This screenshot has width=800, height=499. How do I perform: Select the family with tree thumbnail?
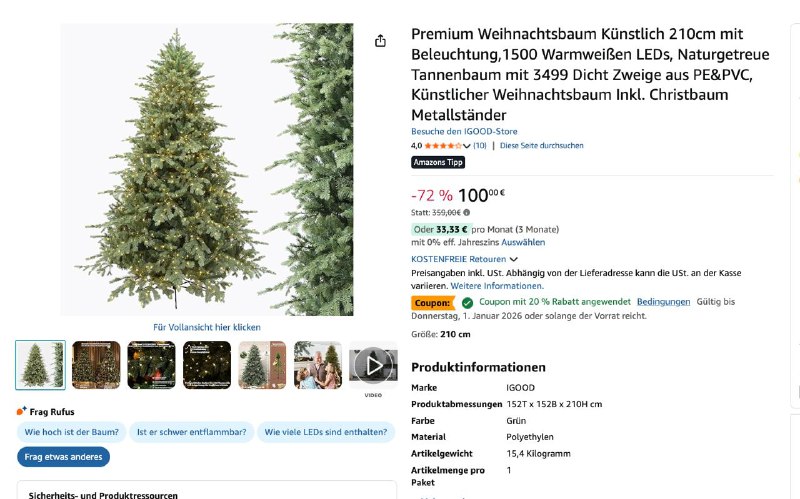[318, 365]
